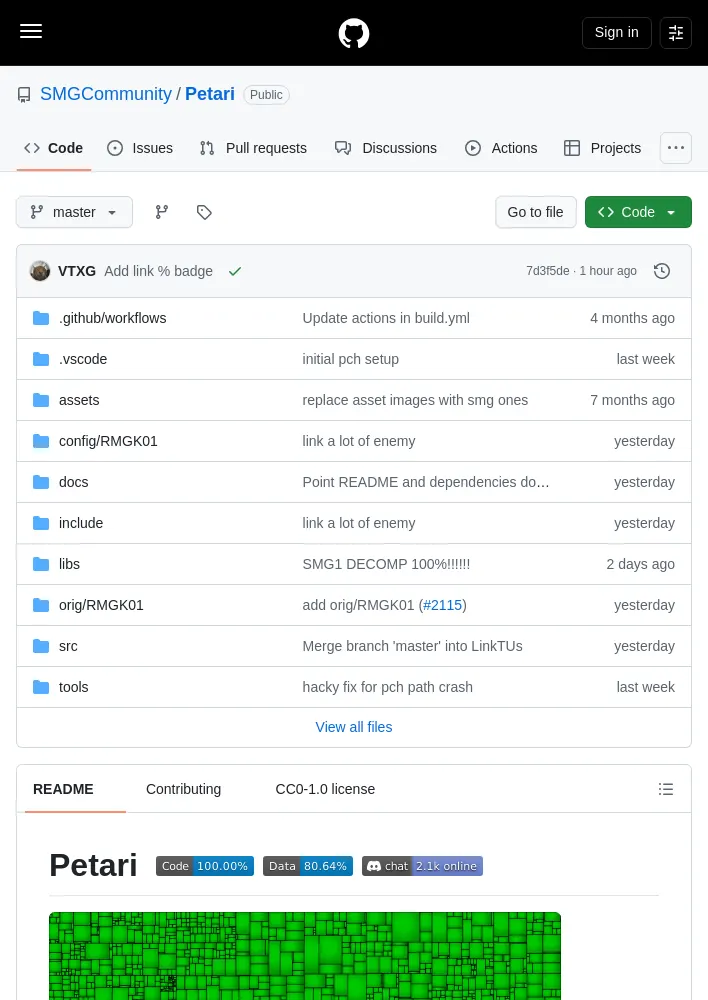The image size is (708, 1000).
Task: Switch to the Contributing tab
Action: tap(184, 789)
